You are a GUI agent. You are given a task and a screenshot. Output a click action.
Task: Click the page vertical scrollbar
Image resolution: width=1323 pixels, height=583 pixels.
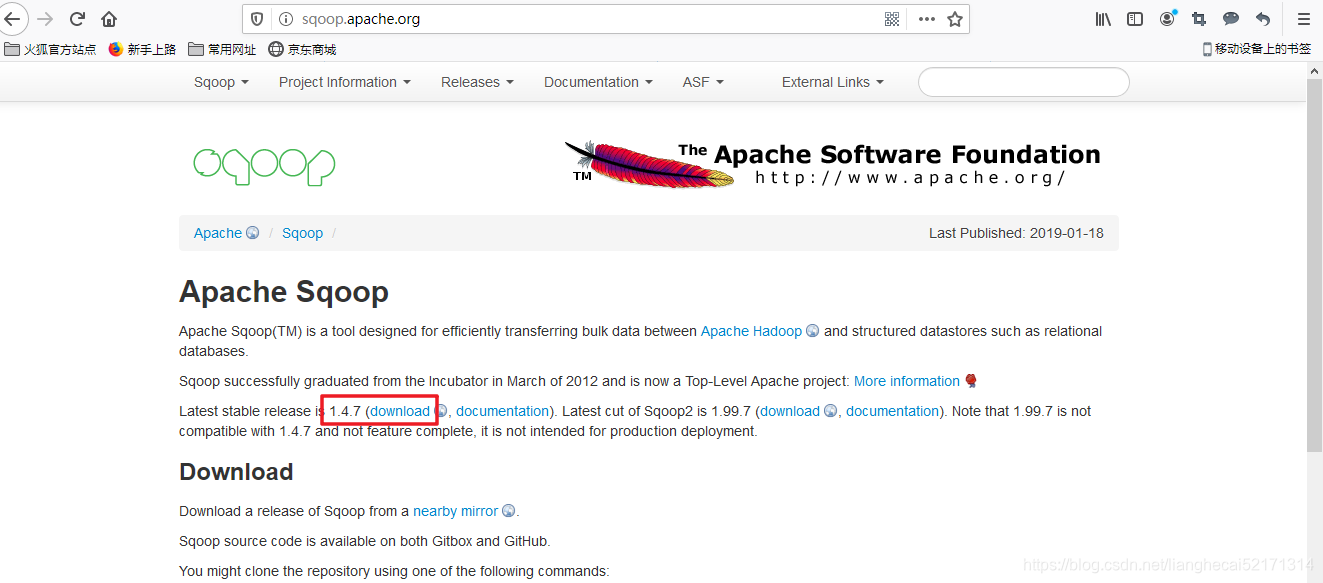[x=1315, y=264]
